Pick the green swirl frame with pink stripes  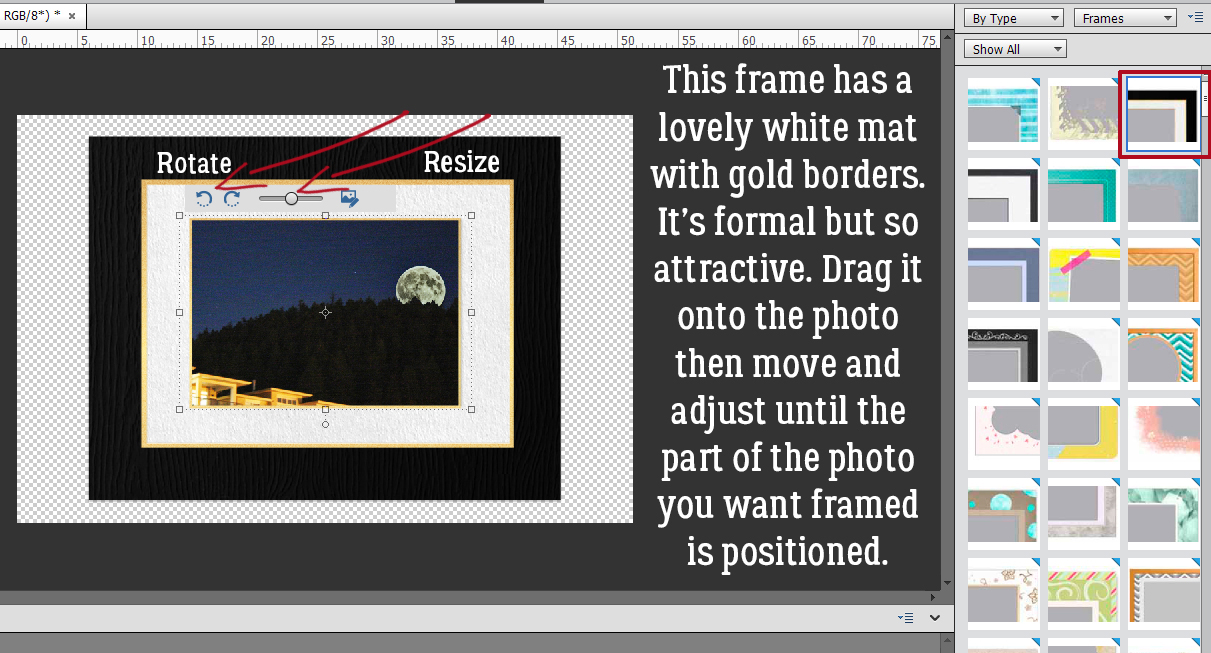(x=1083, y=594)
